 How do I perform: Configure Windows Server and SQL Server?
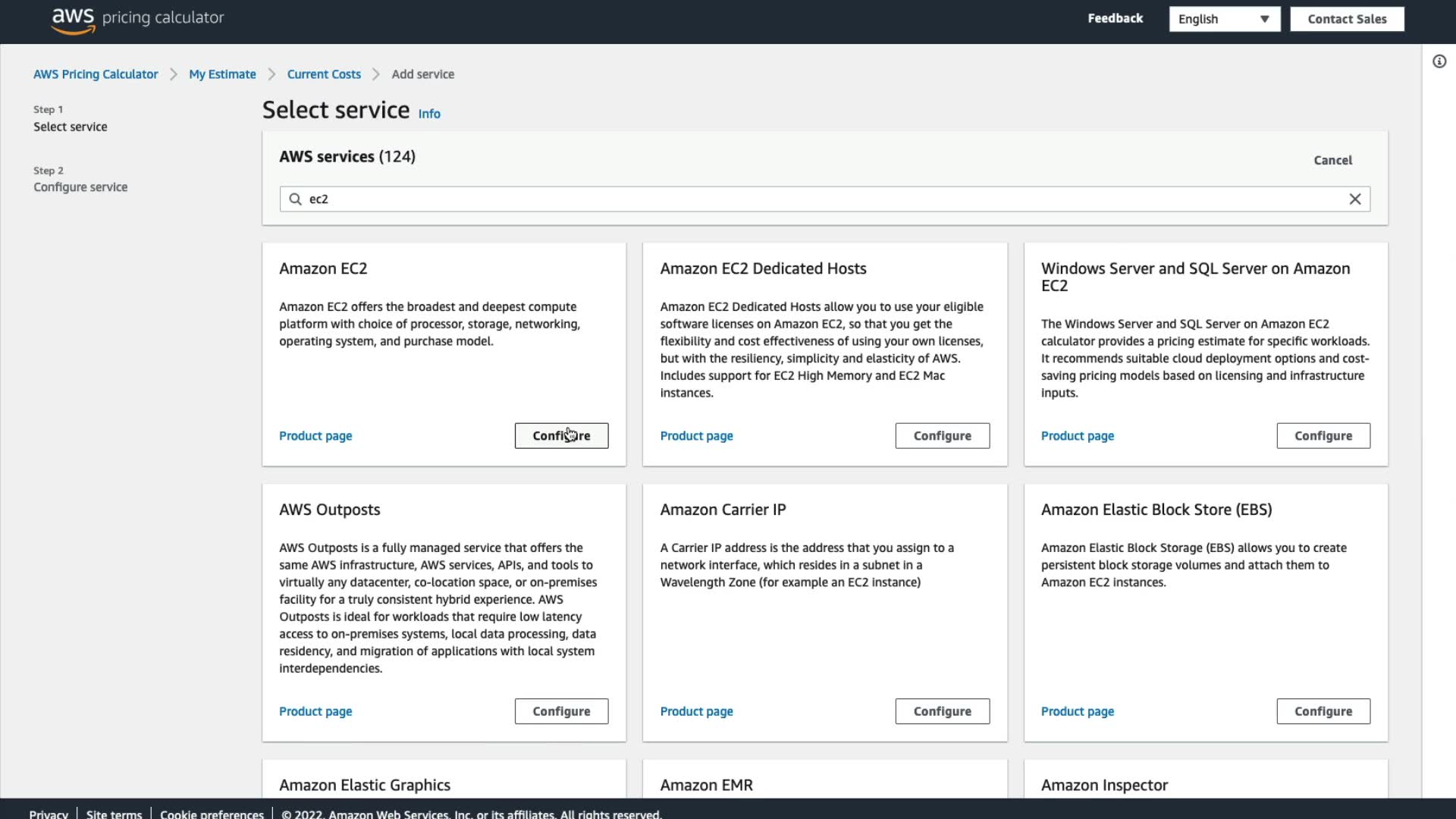pos(1323,436)
